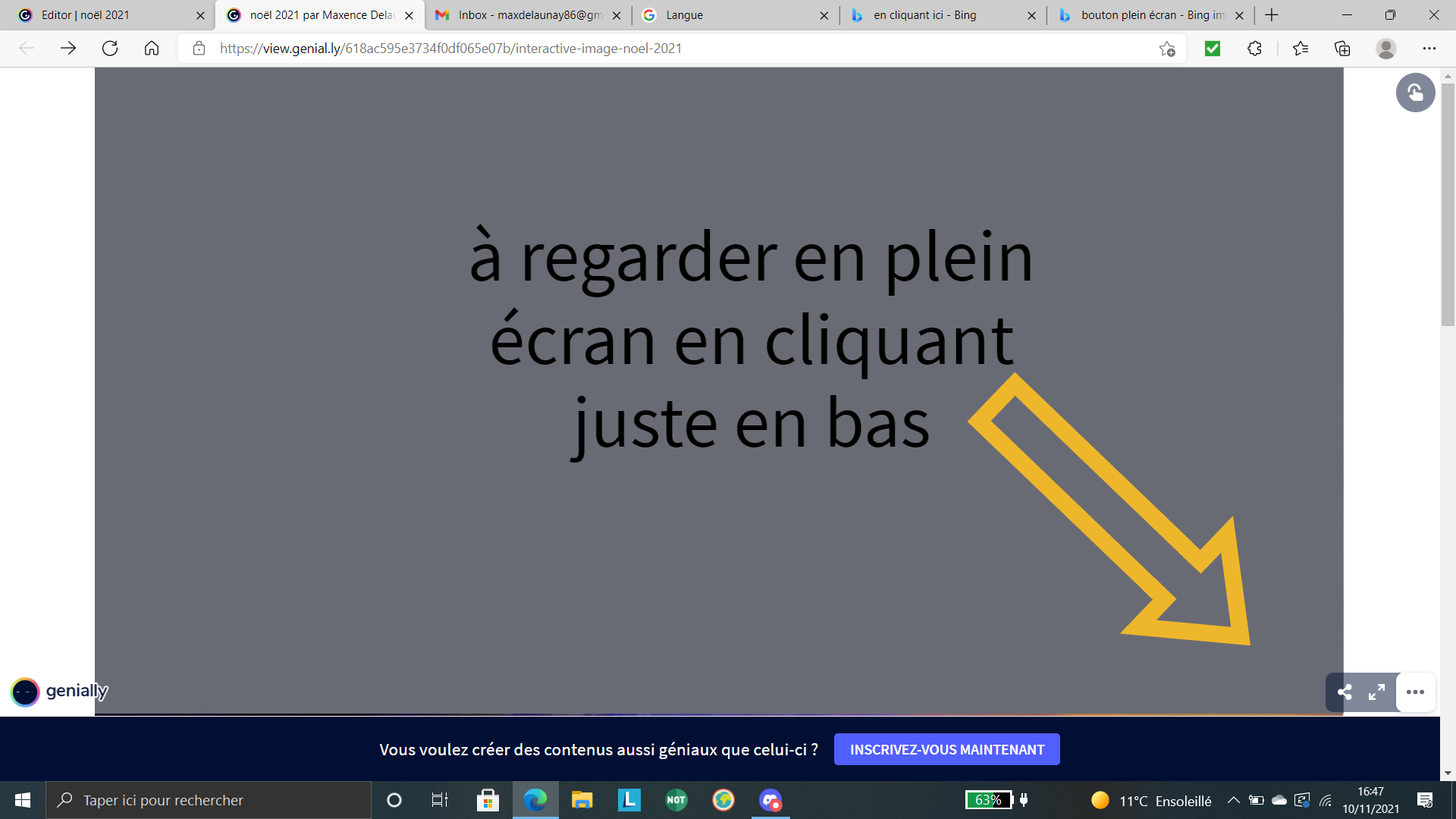Screen dimensions: 1456x819
Task: Show hidden system tray icons
Action: 1233,800
